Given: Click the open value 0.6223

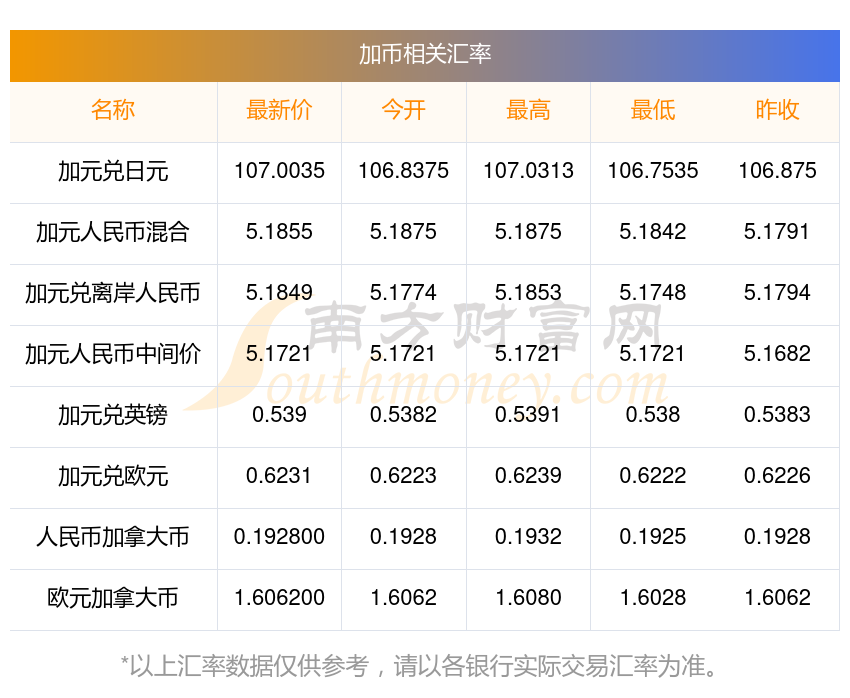Looking at the screenshot, I should pyautogui.click(x=403, y=476).
